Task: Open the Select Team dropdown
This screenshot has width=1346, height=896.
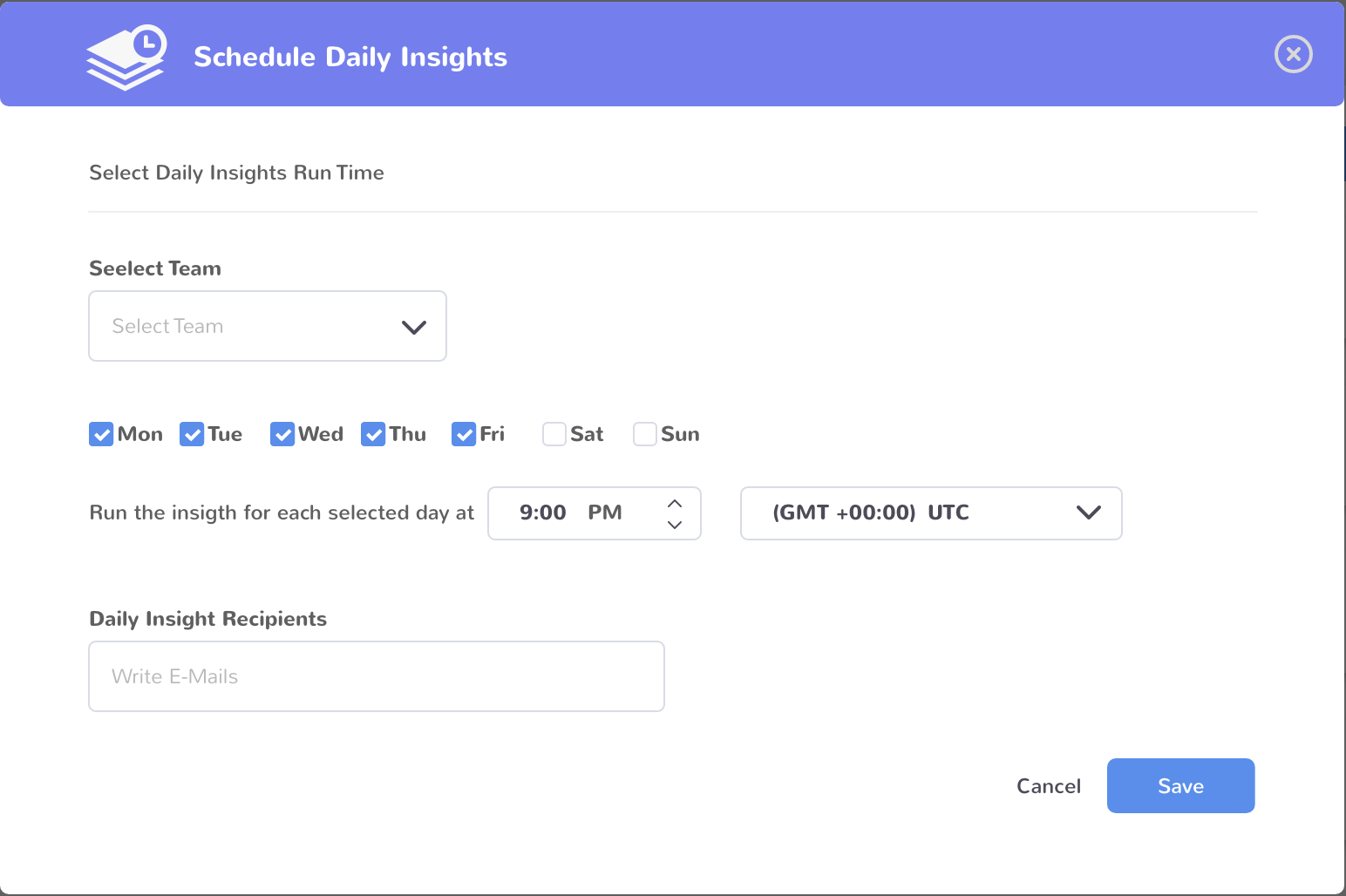Action: (267, 326)
